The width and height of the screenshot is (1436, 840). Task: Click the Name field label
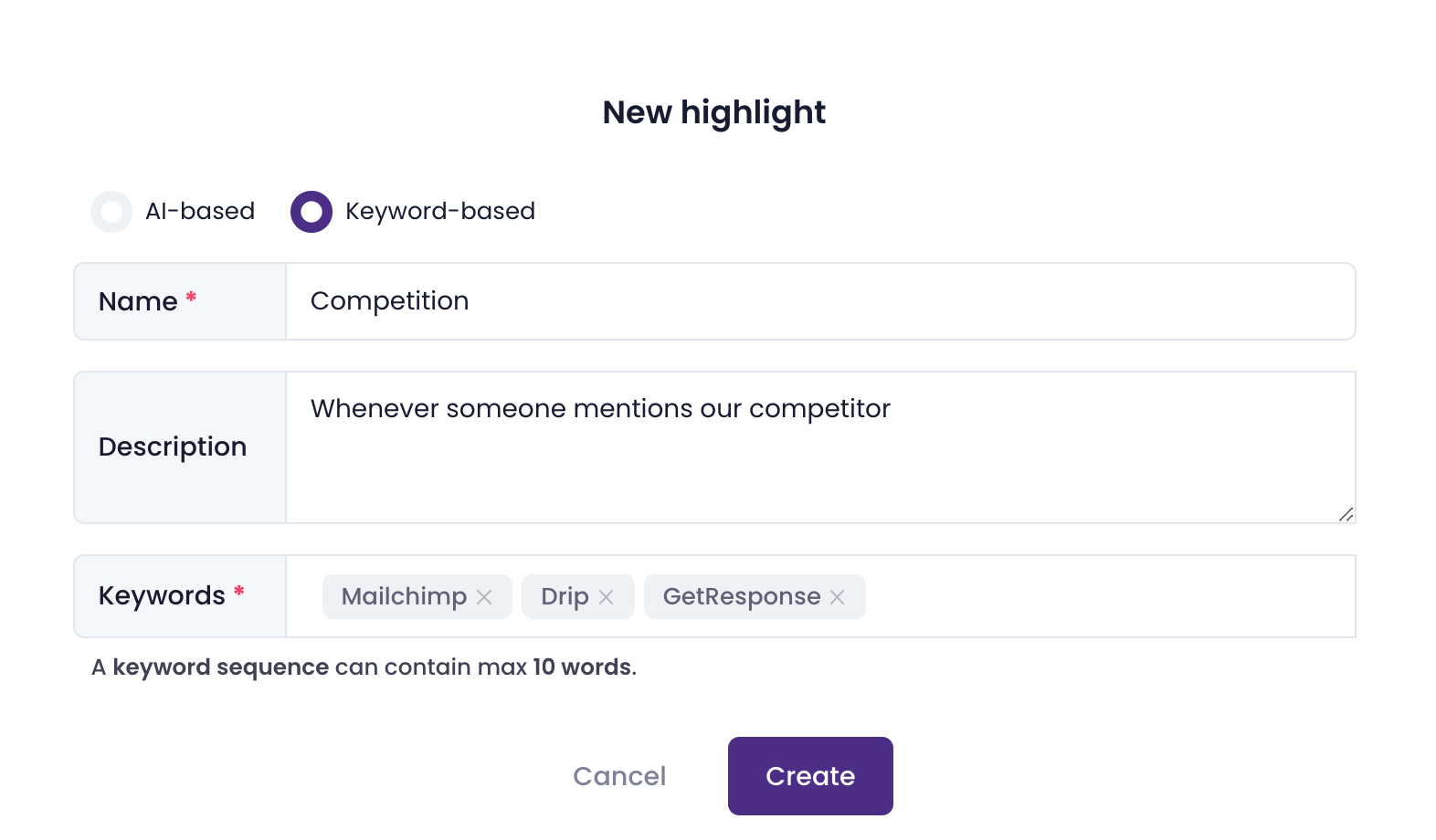tap(138, 302)
